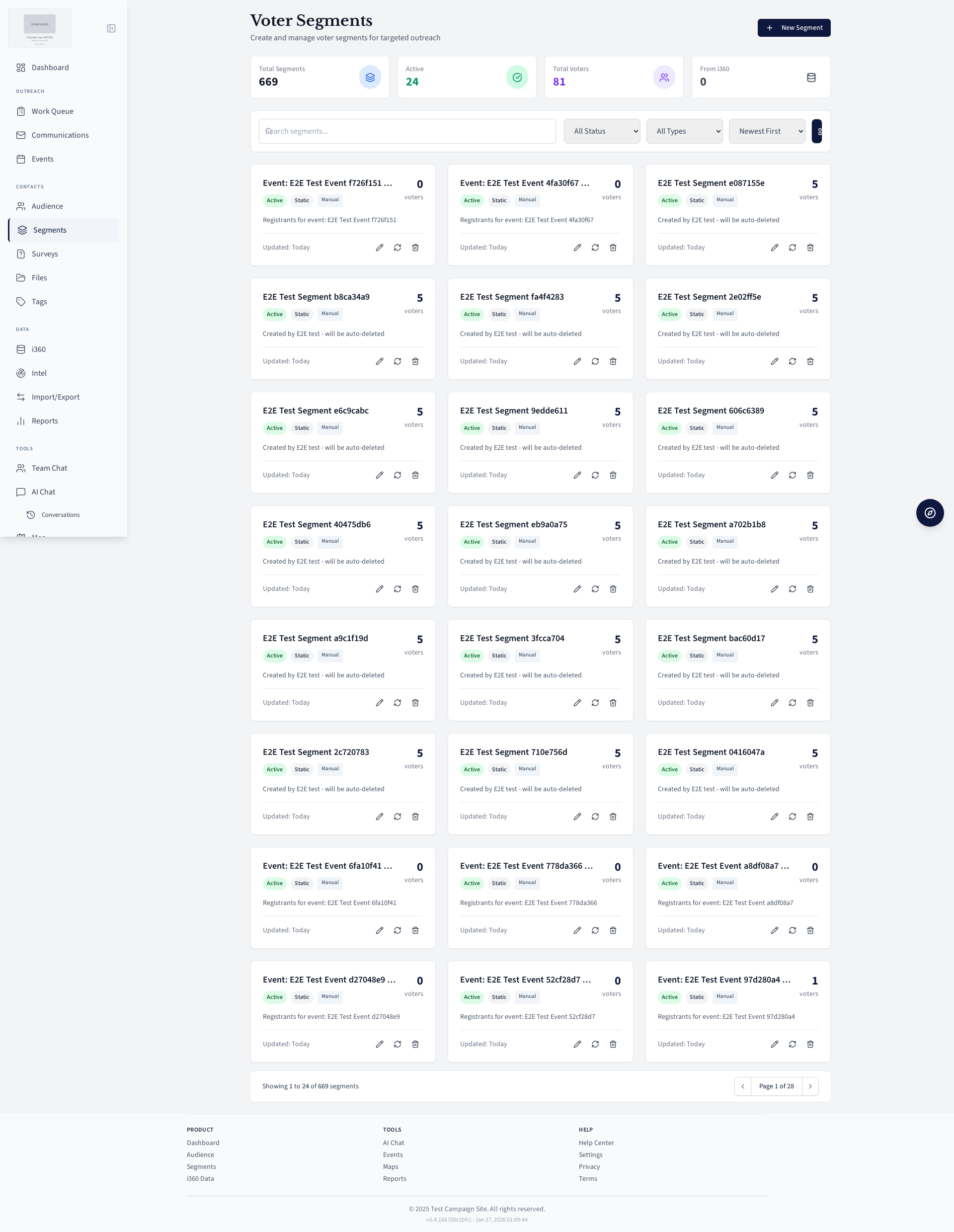Screen dimensions: 954x1232
Task: Go to next page of segments
Action: pyautogui.click(x=810, y=1086)
